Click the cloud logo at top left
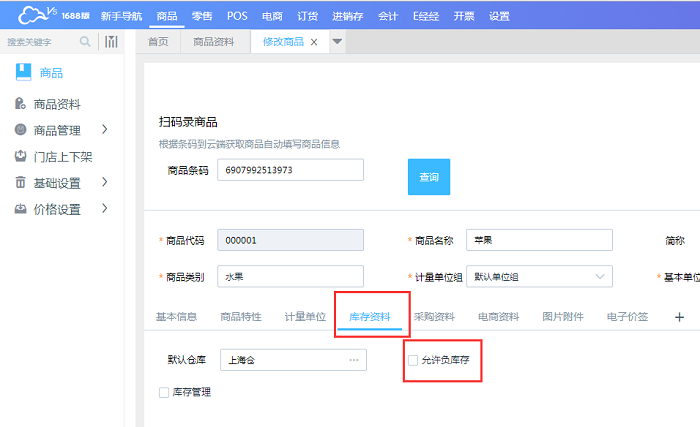Screen dimensions: 700x427 pos(23,14)
